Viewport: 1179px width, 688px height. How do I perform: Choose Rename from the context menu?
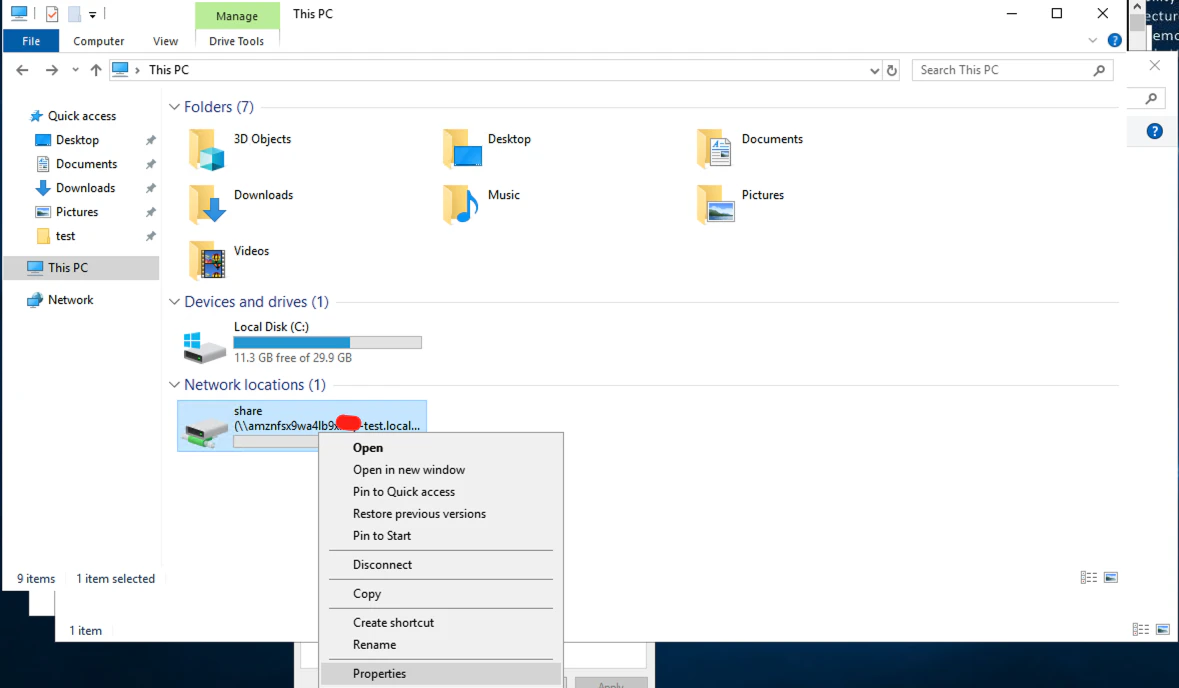[x=374, y=645]
